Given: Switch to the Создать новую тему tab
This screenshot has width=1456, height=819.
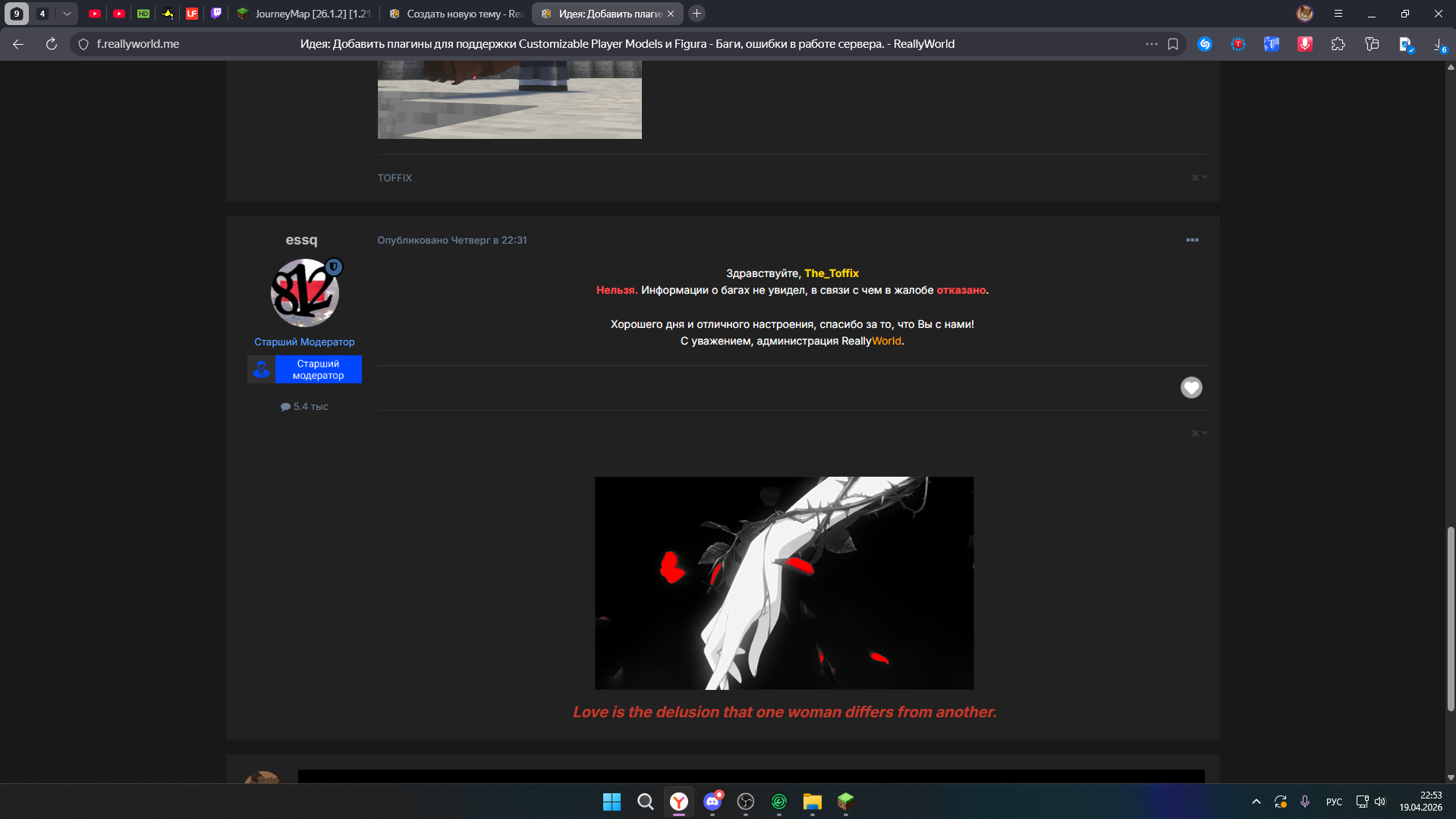Looking at the screenshot, I should [x=457, y=14].
